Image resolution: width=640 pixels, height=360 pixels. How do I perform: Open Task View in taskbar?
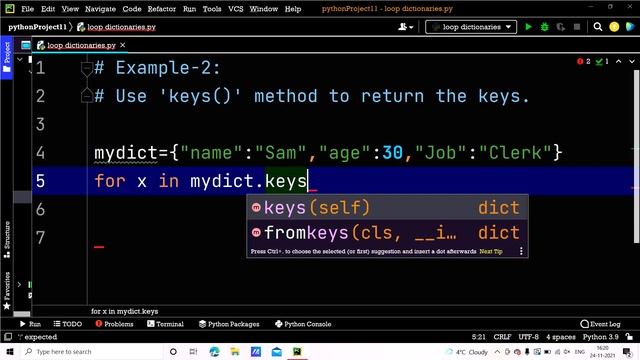pos(193,351)
